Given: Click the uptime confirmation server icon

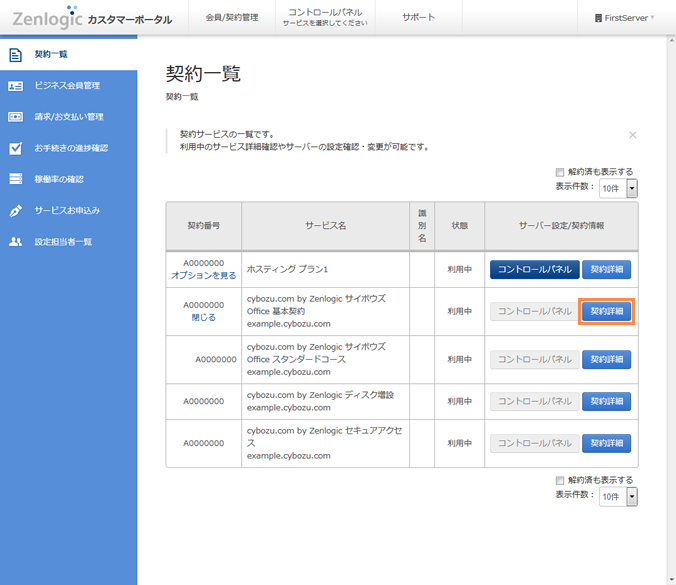Looking at the screenshot, I should pyautogui.click(x=15, y=179).
